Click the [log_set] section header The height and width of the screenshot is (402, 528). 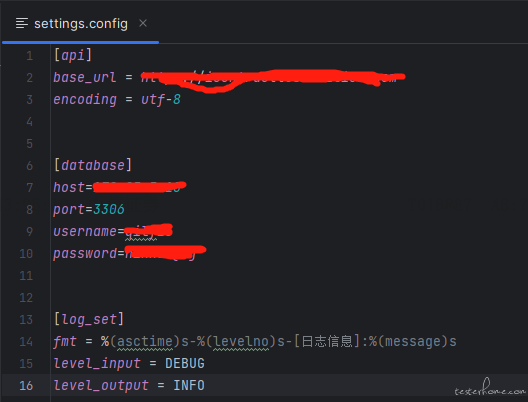89,319
